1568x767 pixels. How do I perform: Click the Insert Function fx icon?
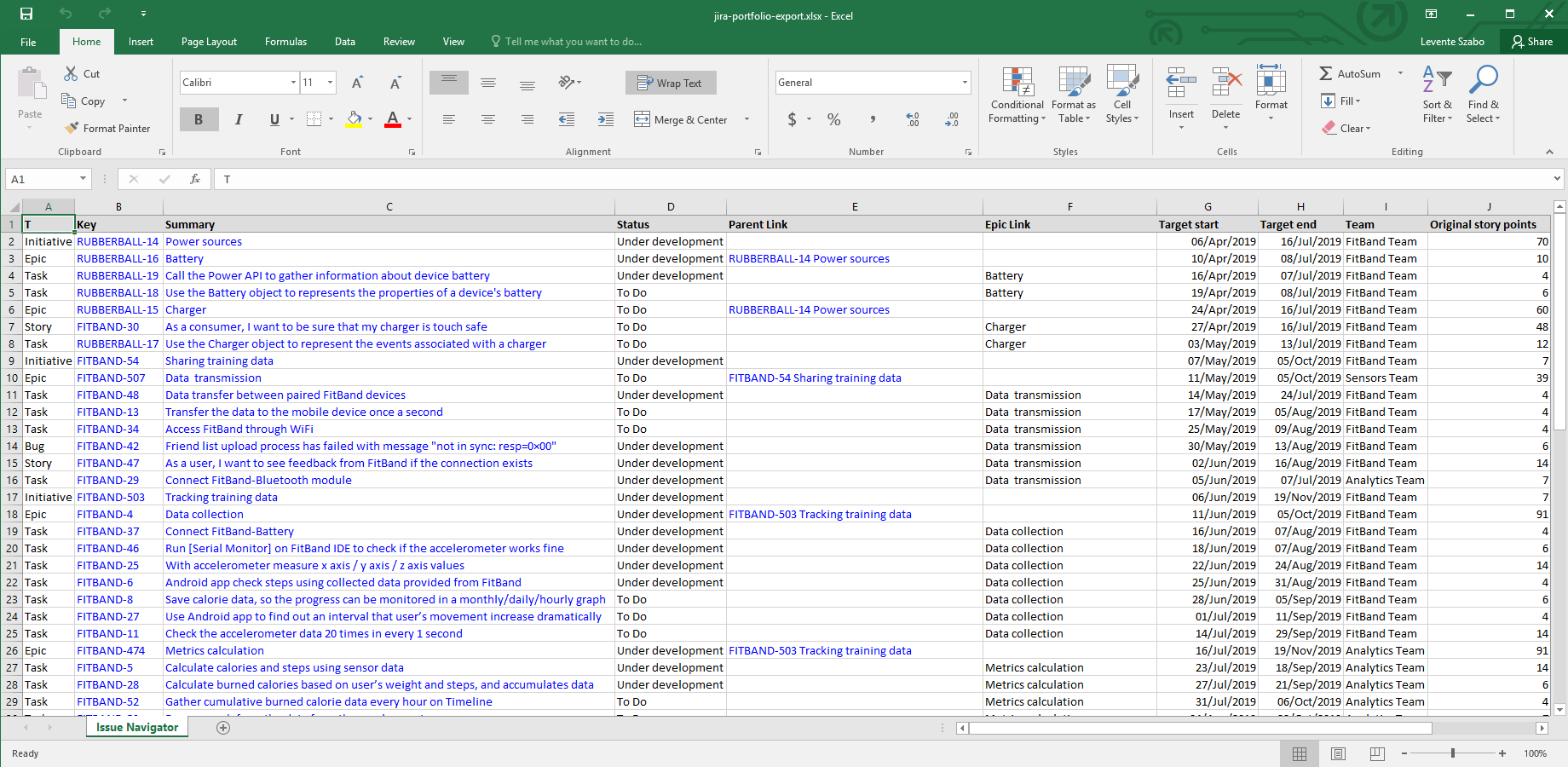[x=195, y=179]
